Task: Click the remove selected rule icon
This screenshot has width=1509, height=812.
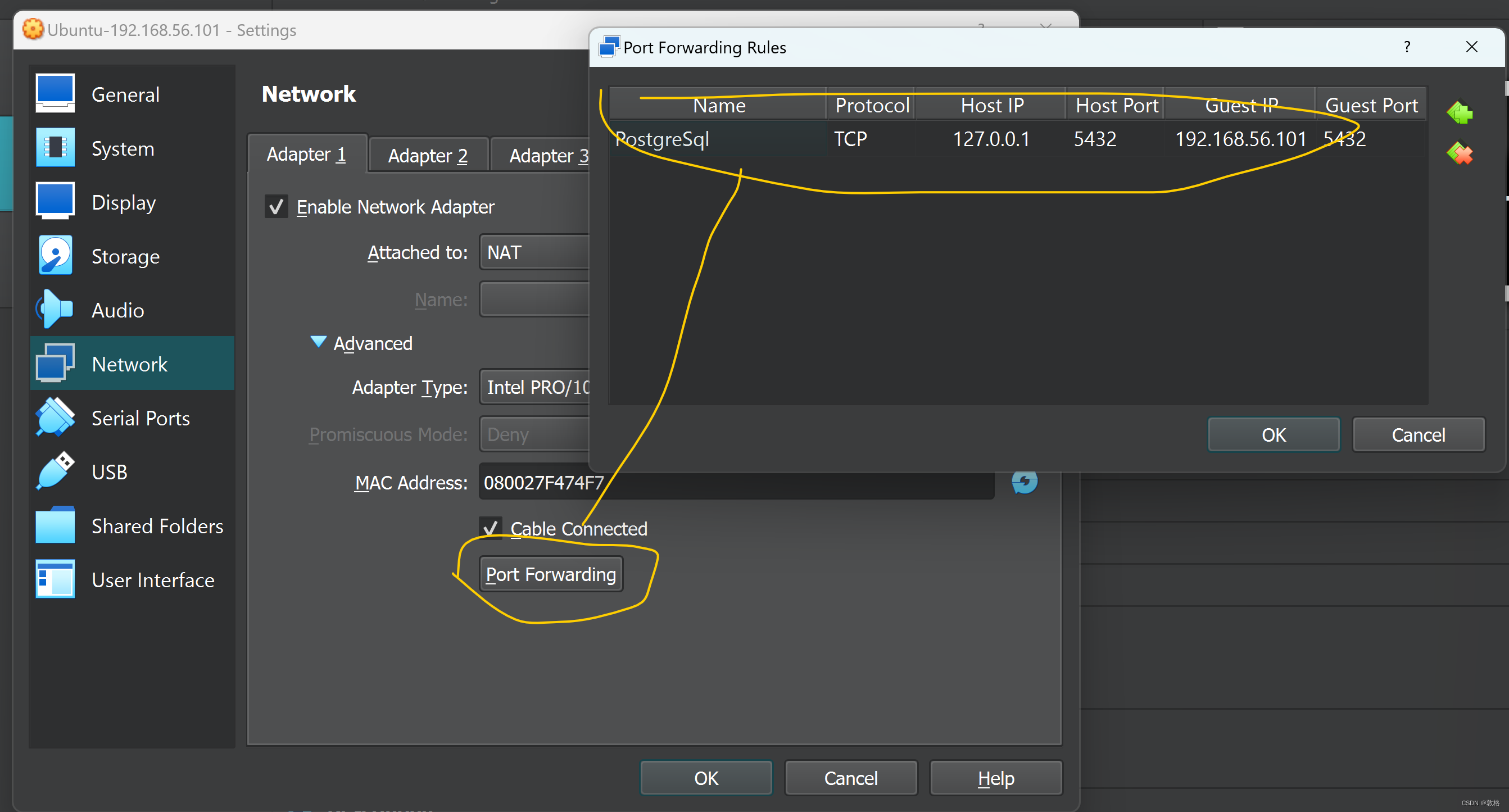Action: [1459, 154]
